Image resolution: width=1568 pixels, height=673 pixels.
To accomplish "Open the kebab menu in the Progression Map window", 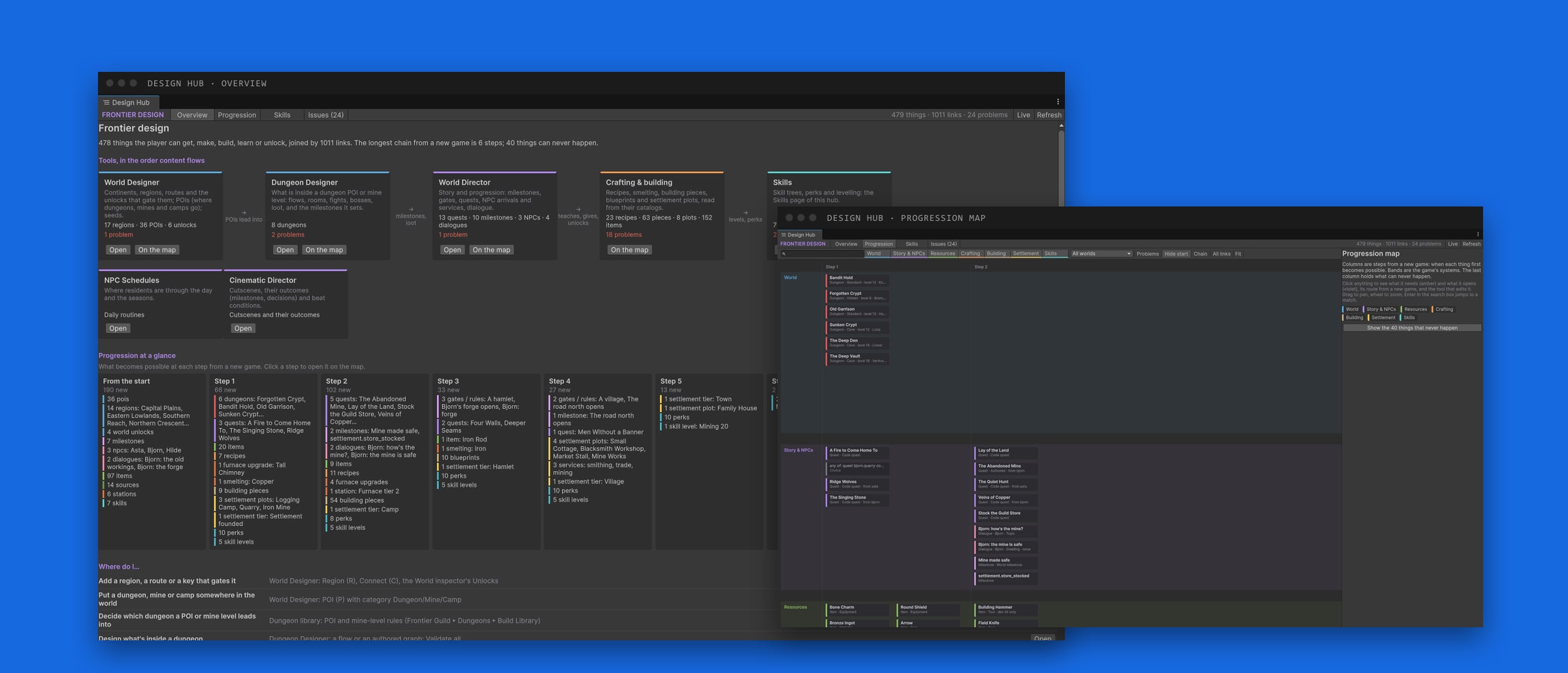I will pos(1478,235).
